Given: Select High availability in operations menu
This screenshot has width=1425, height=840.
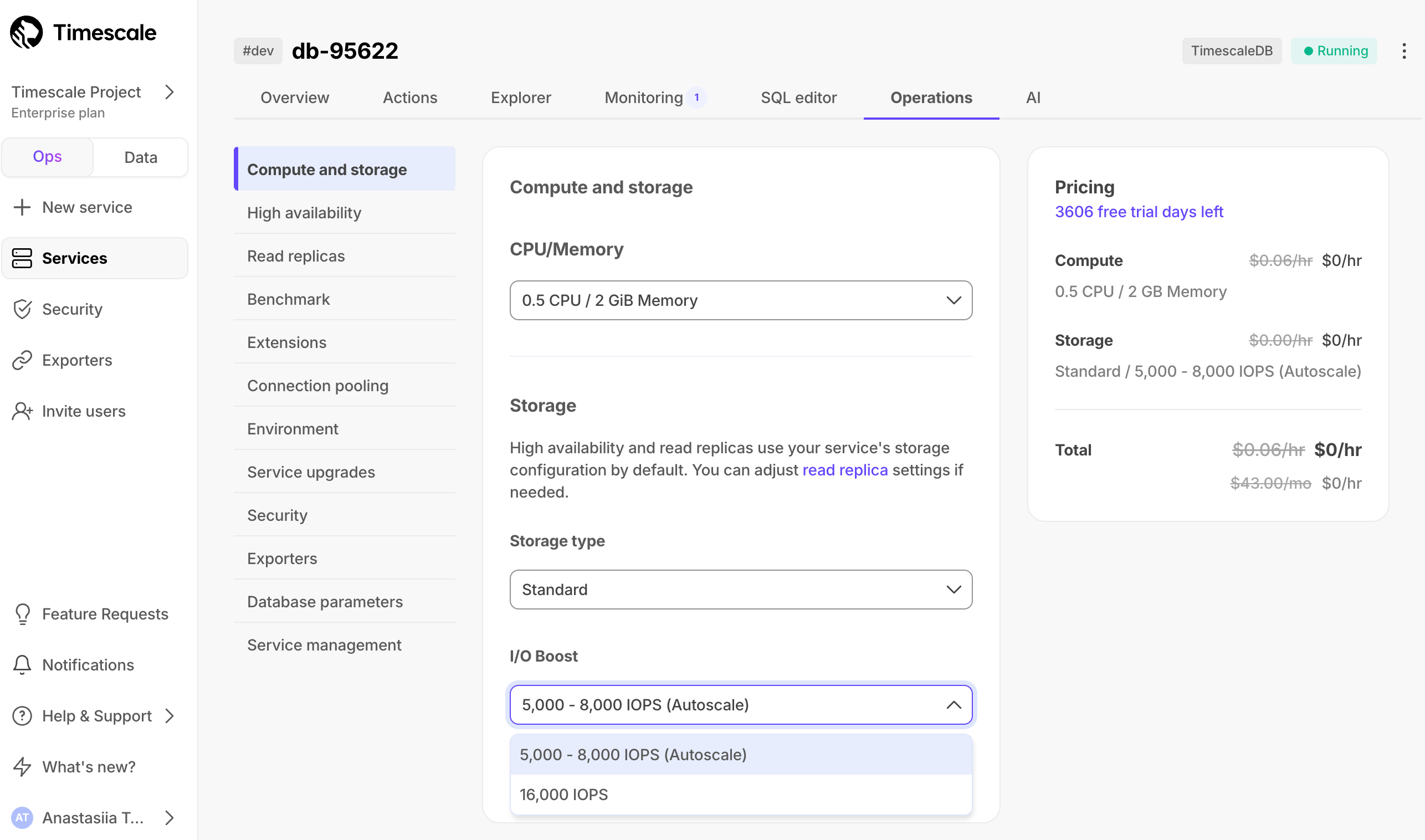Looking at the screenshot, I should click(345, 213).
